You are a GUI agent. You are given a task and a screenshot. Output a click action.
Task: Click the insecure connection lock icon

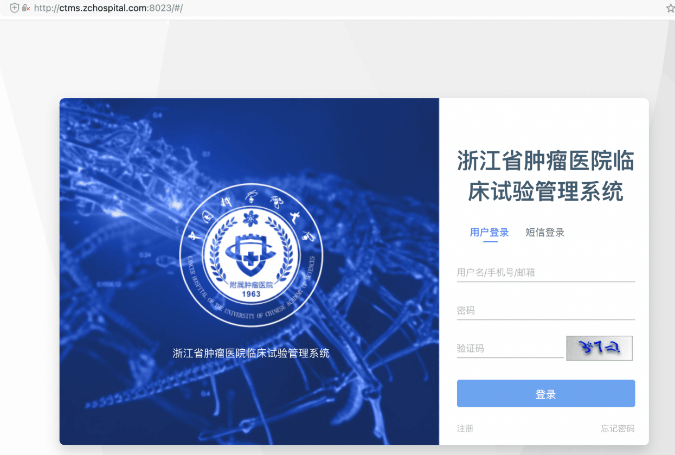click(x=24, y=8)
